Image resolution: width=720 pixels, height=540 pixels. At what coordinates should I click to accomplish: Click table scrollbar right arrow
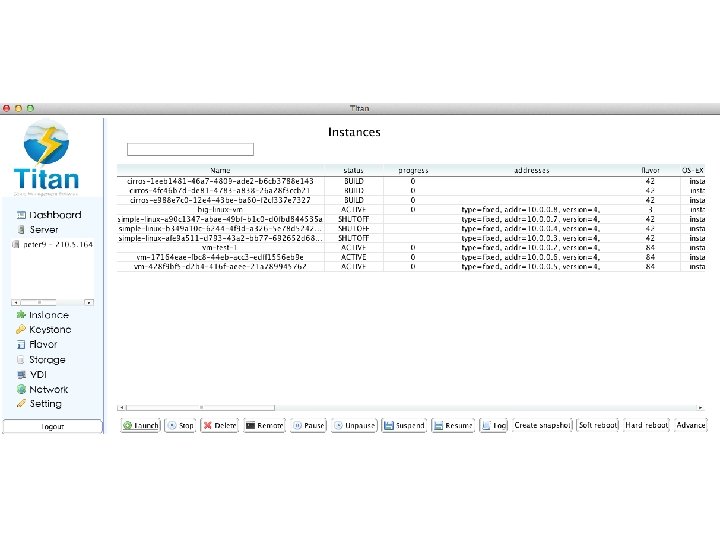[700, 407]
